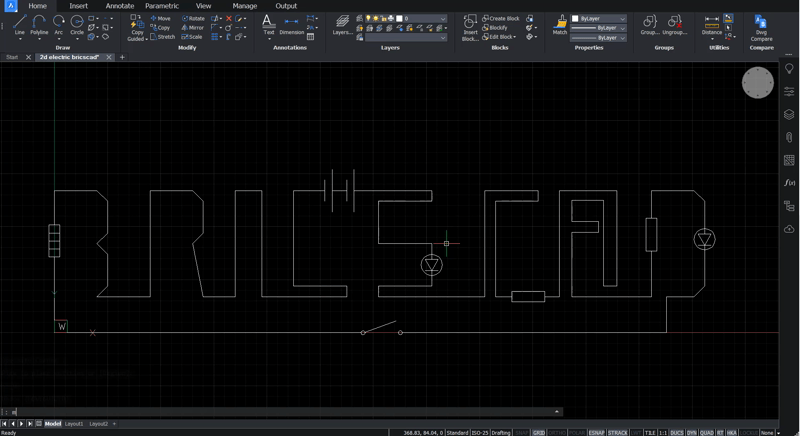Switch to the Layout1 tab

click(74, 424)
